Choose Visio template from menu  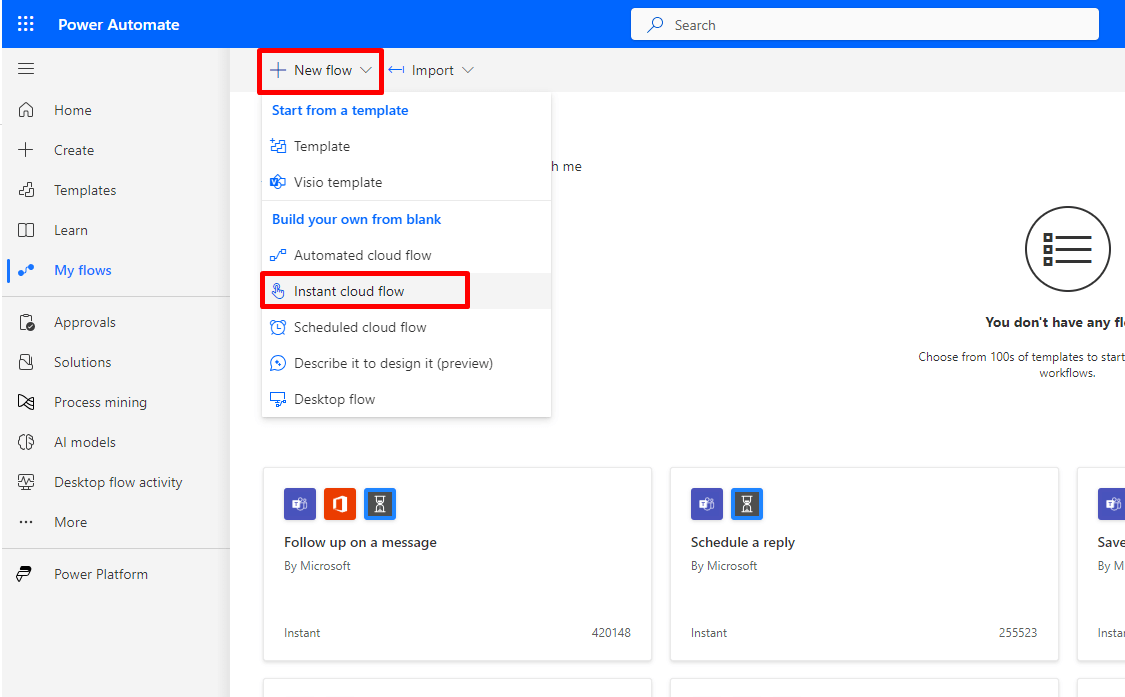click(337, 182)
